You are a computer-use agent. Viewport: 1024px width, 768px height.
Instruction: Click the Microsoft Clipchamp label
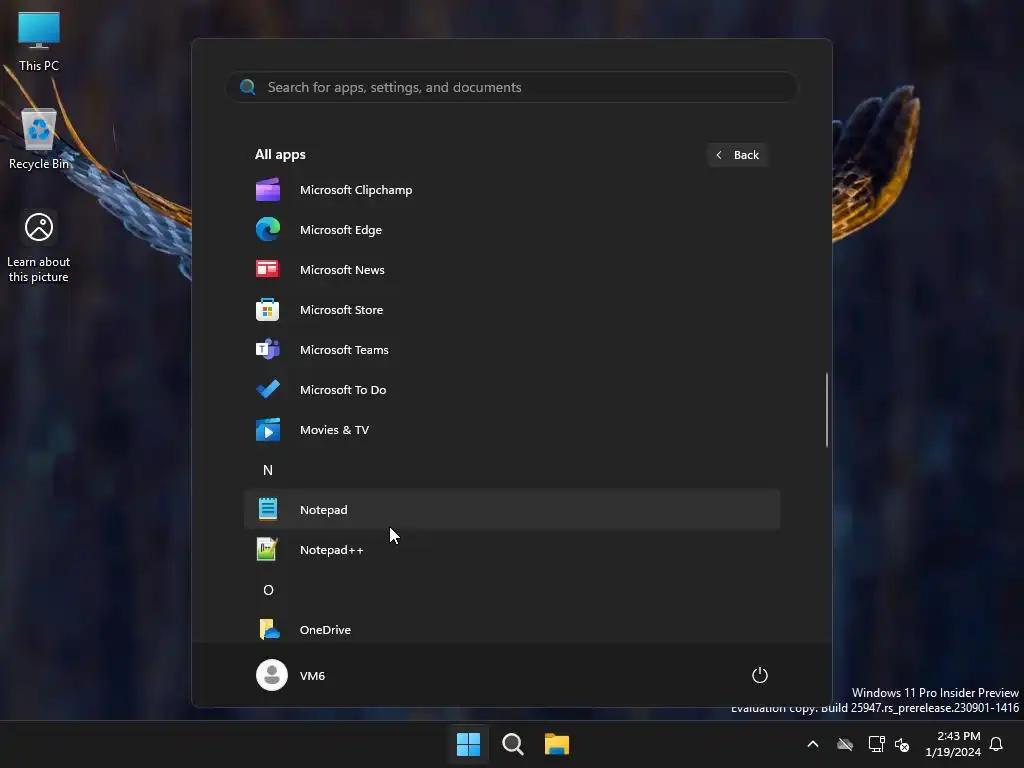click(x=356, y=190)
